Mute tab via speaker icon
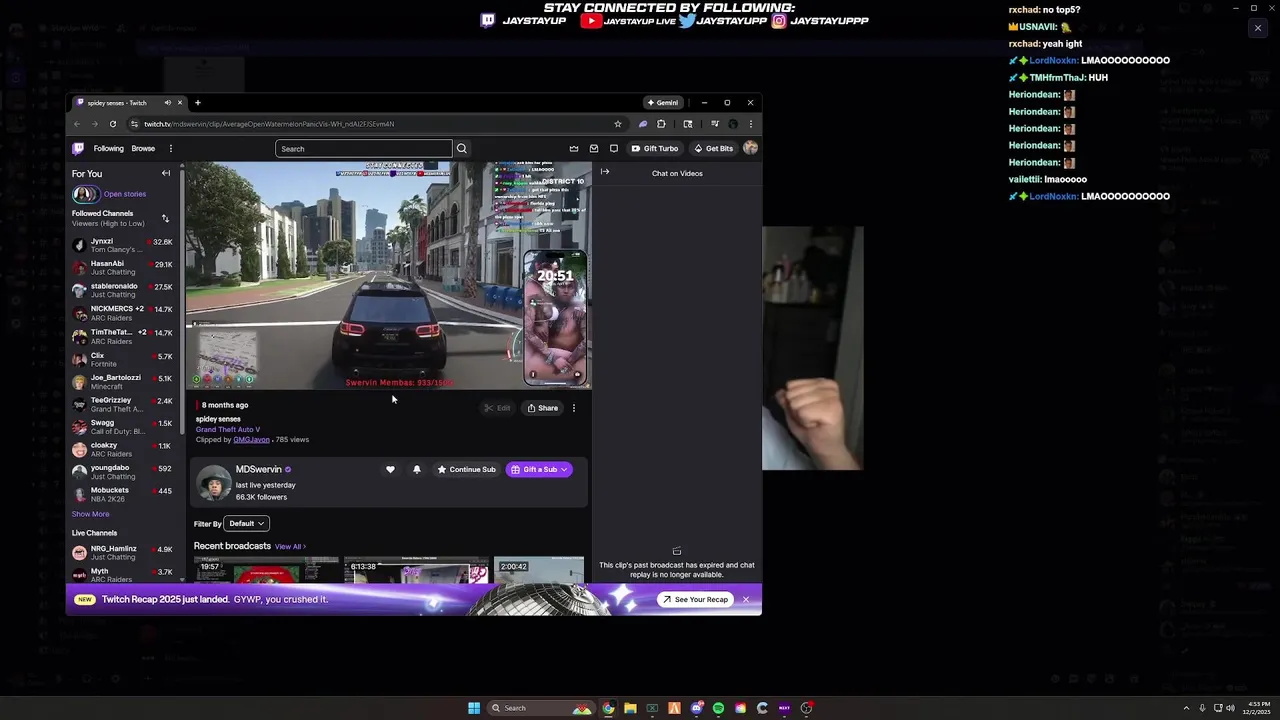1280x720 pixels. 167,102
